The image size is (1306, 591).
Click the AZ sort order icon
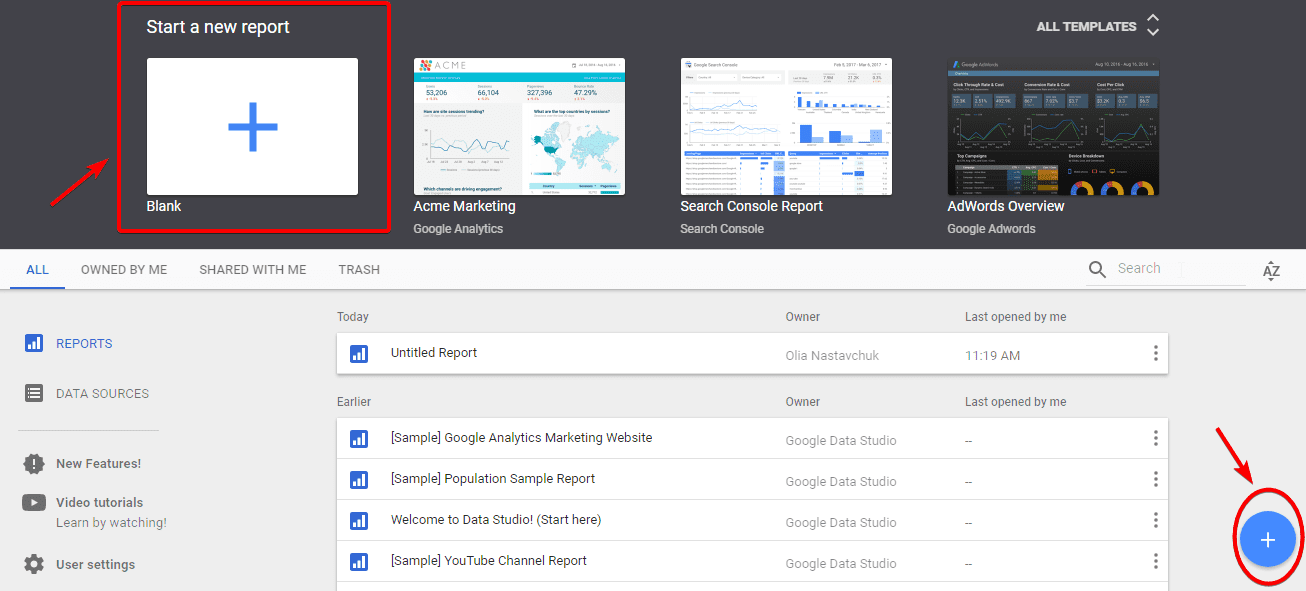pos(1271,270)
